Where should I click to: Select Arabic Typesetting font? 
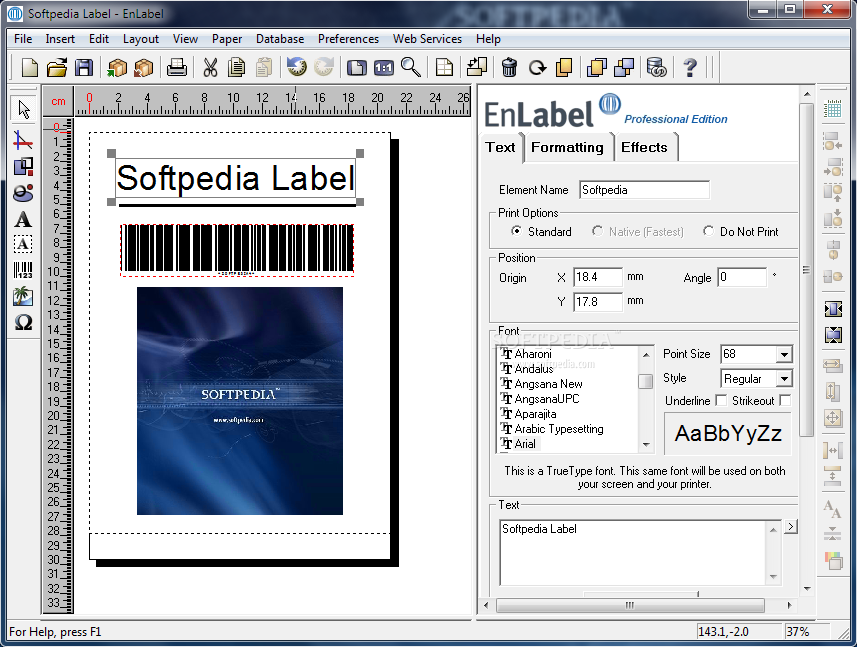coord(559,430)
